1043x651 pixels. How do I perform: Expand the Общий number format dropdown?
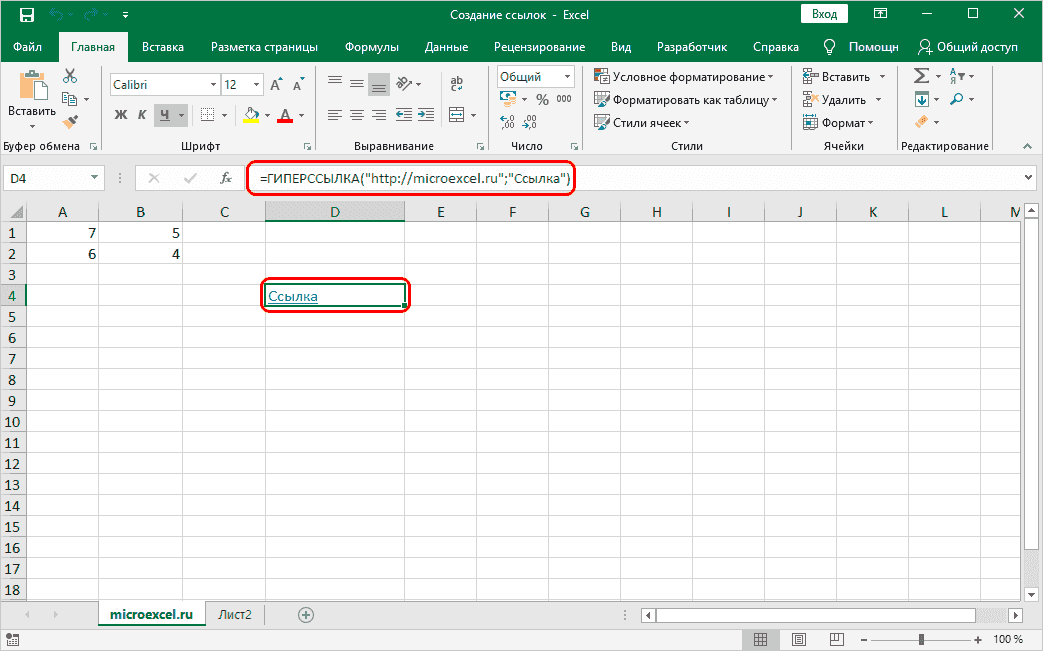coord(568,76)
